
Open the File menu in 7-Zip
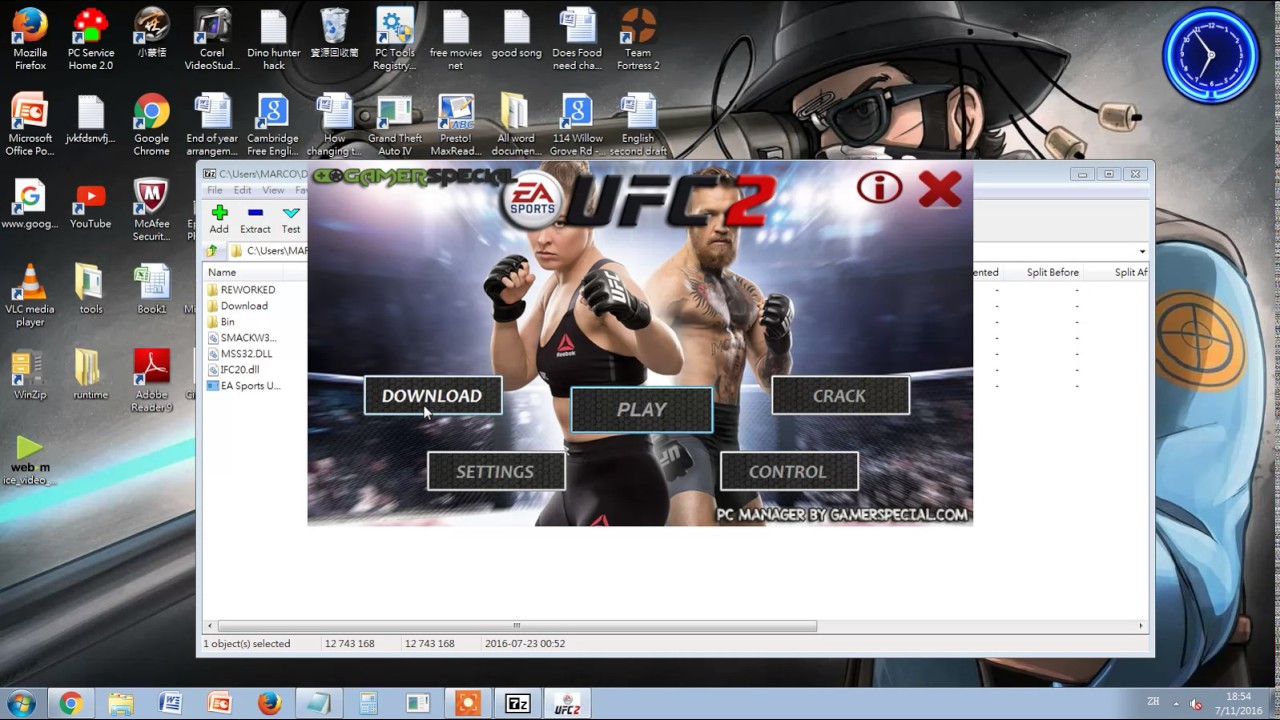coord(214,190)
